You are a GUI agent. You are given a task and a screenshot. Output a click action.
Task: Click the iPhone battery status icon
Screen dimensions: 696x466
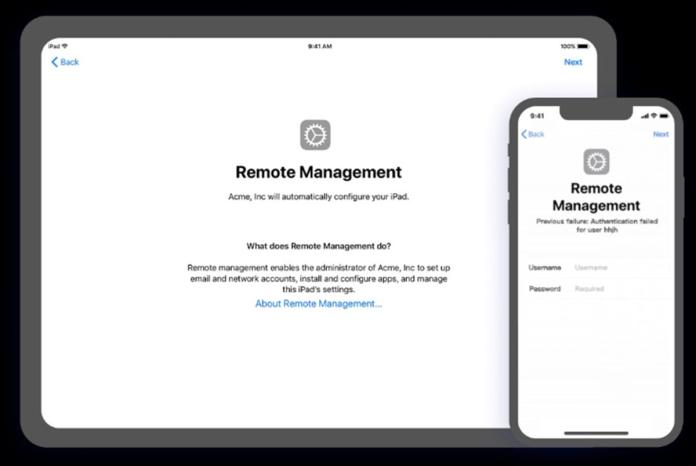click(664, 116)
